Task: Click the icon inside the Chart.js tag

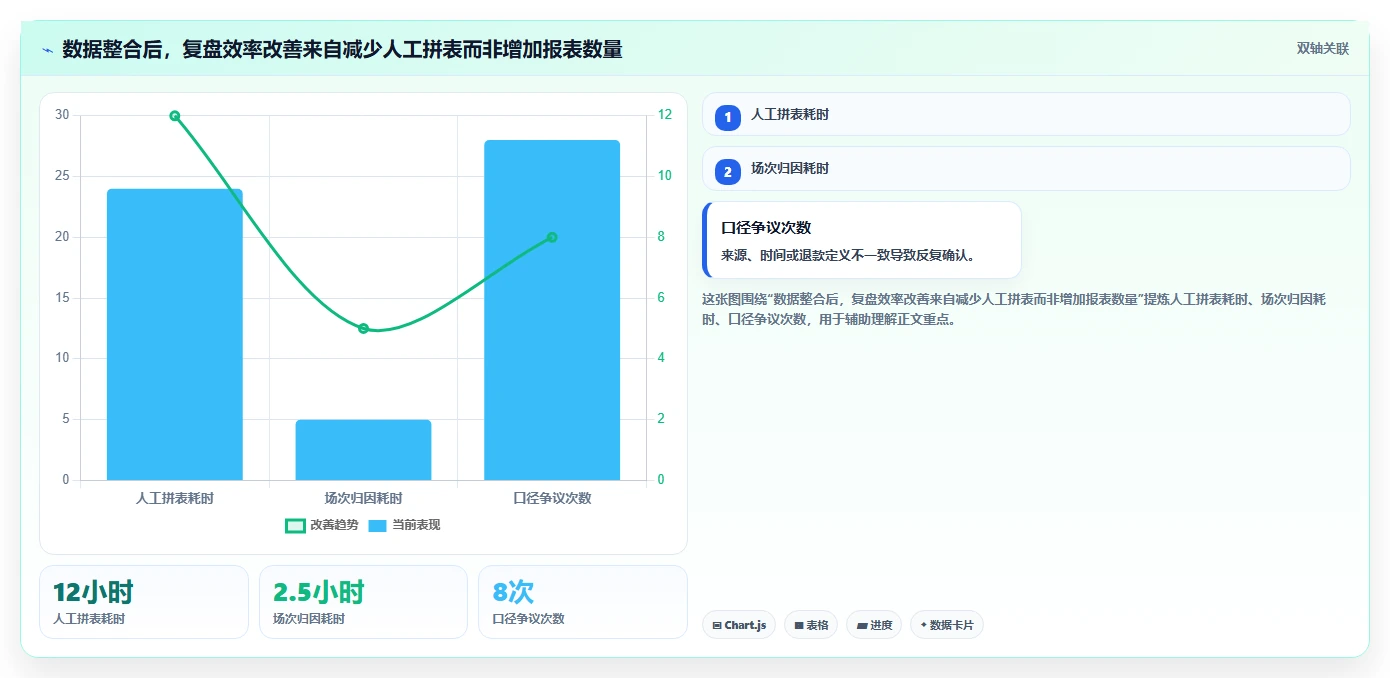Action: point(717,625)
